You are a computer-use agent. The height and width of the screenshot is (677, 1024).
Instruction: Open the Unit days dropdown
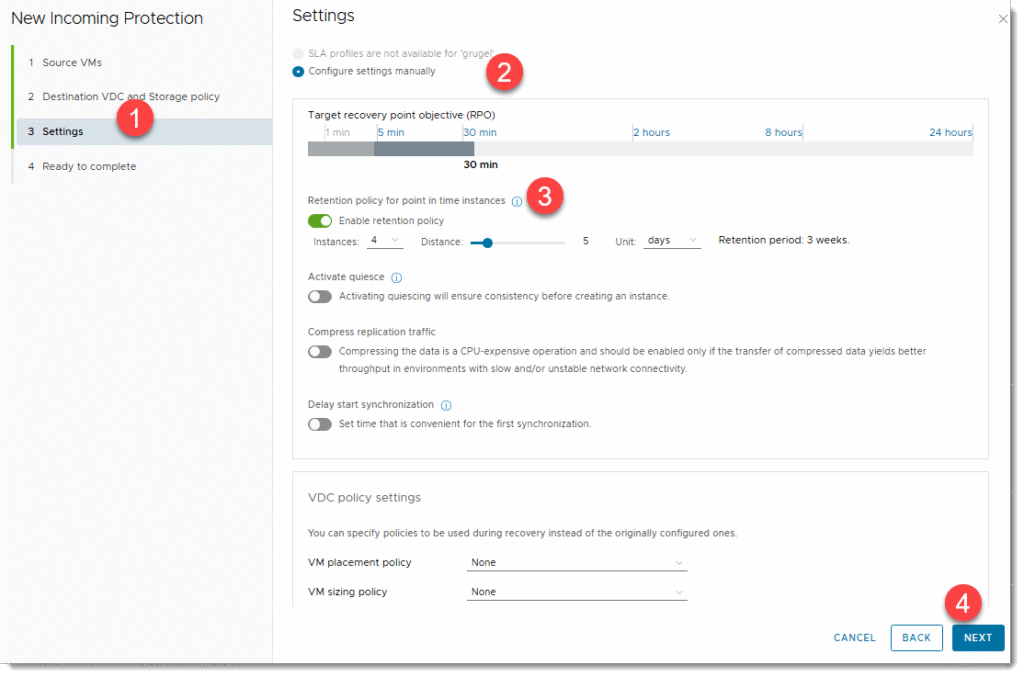(671, 241)
